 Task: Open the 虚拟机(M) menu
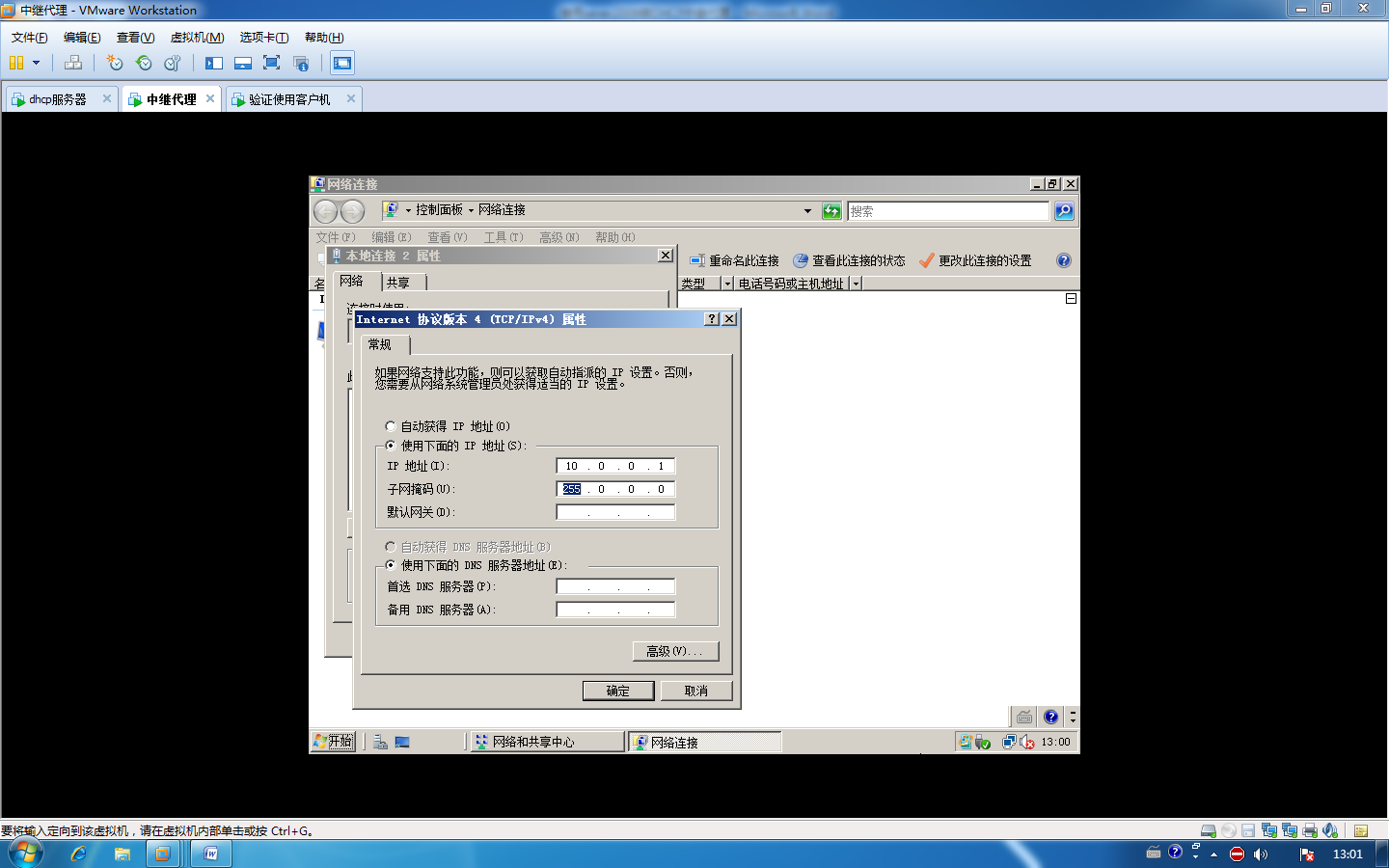click(197, 38)
